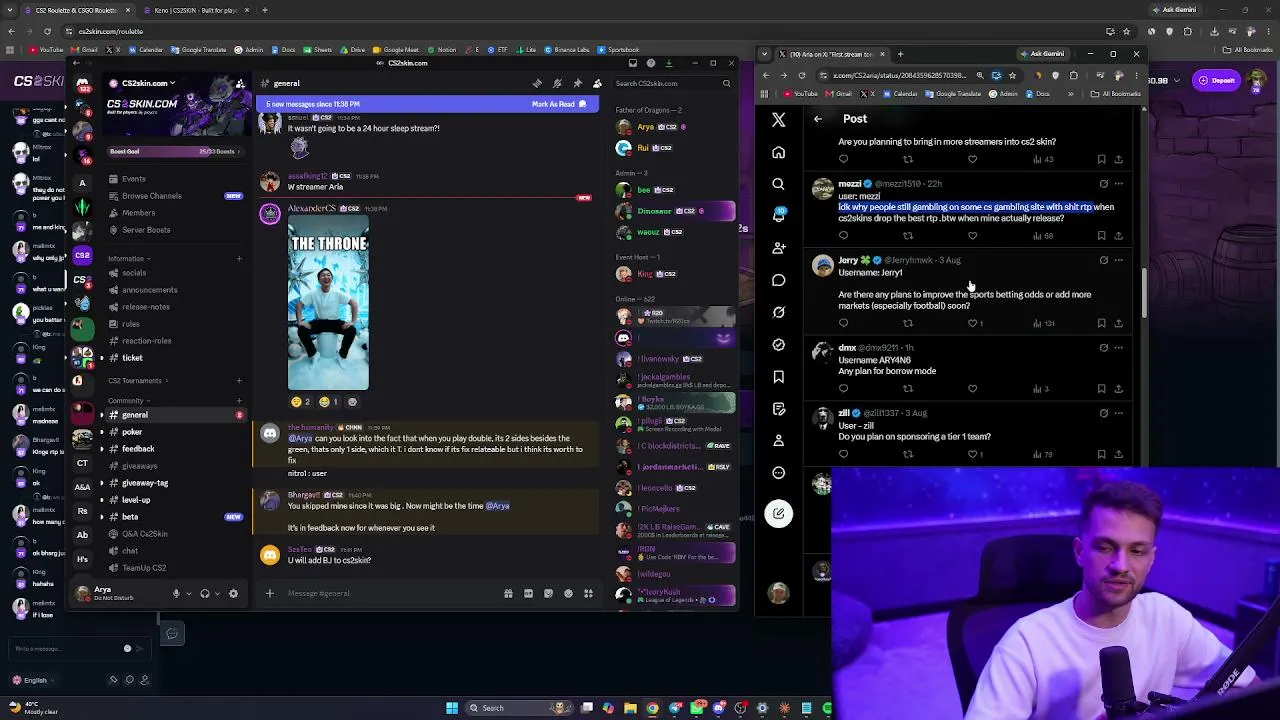Click Ask Gemini in the X window
The width and height of the screenshot is (1280, 720).
pyautogui.click(x=1043, y=54)
